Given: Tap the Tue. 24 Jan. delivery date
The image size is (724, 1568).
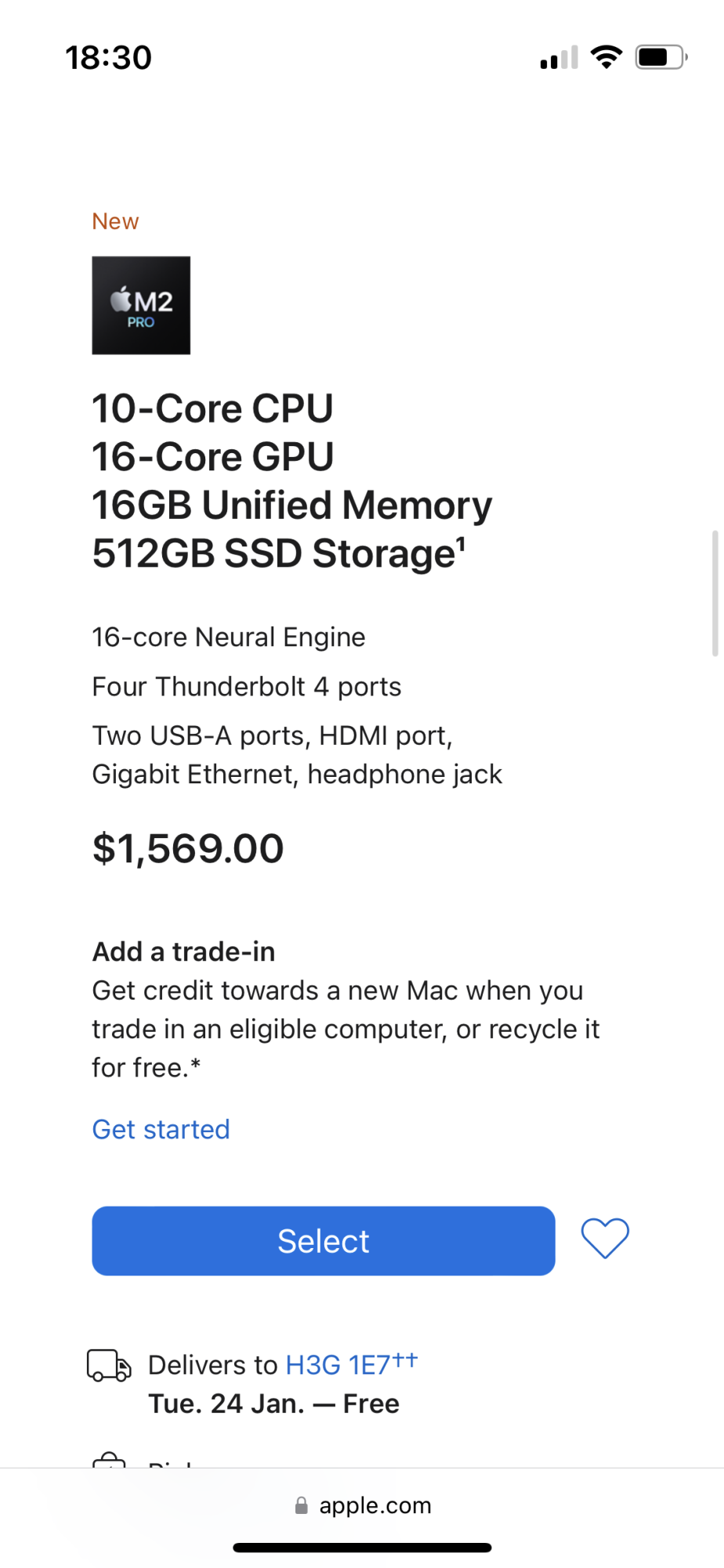Looking at the screenshot, I should (226, 1403).
